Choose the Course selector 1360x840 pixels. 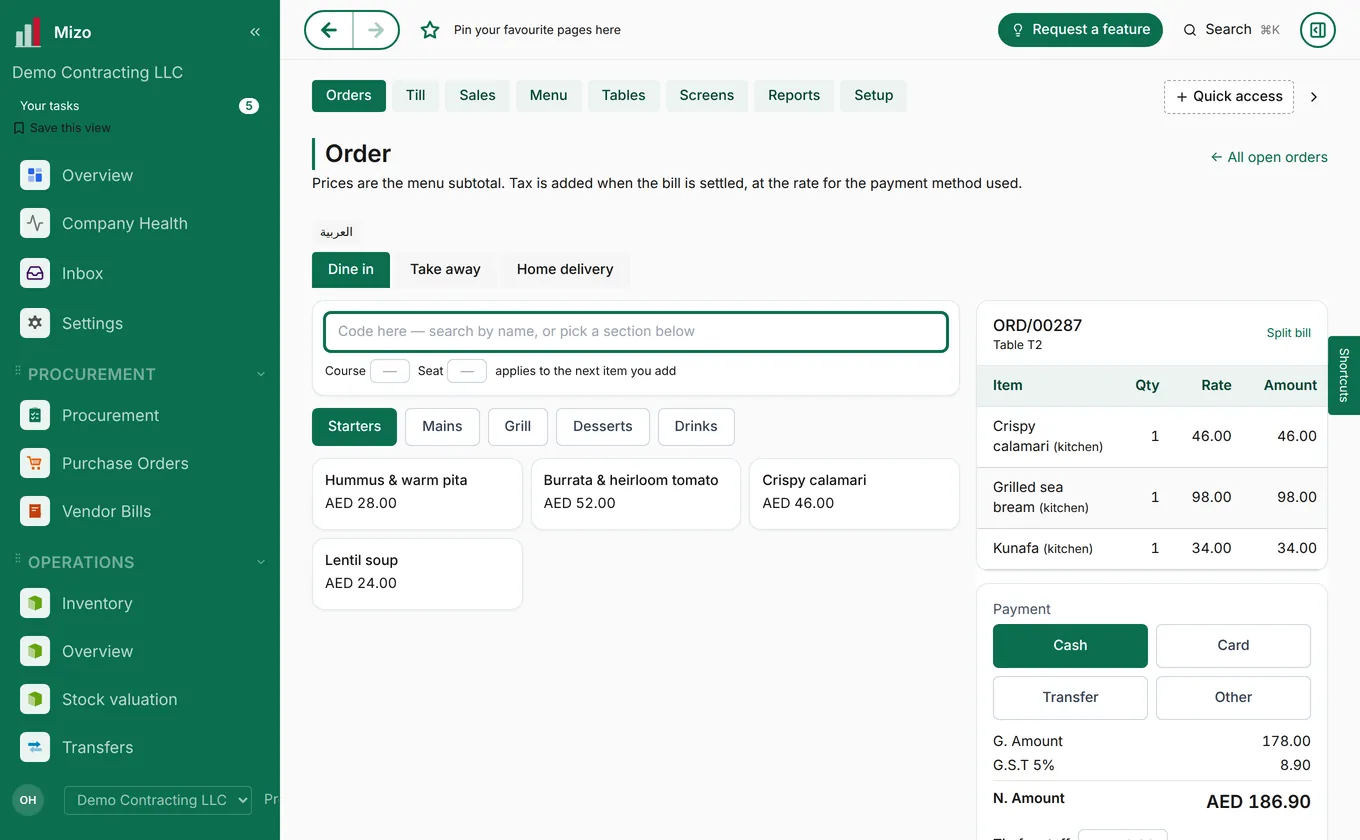click(390, 371)
